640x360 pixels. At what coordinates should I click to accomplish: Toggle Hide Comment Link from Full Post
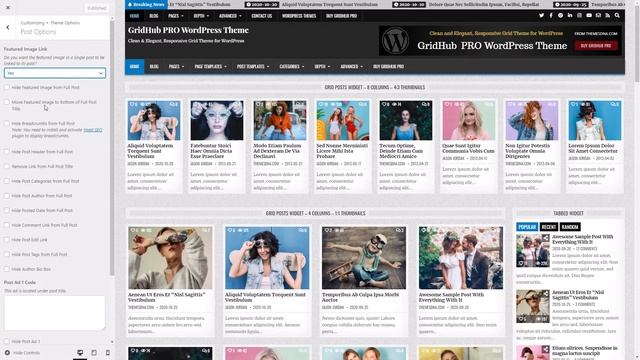7,225
